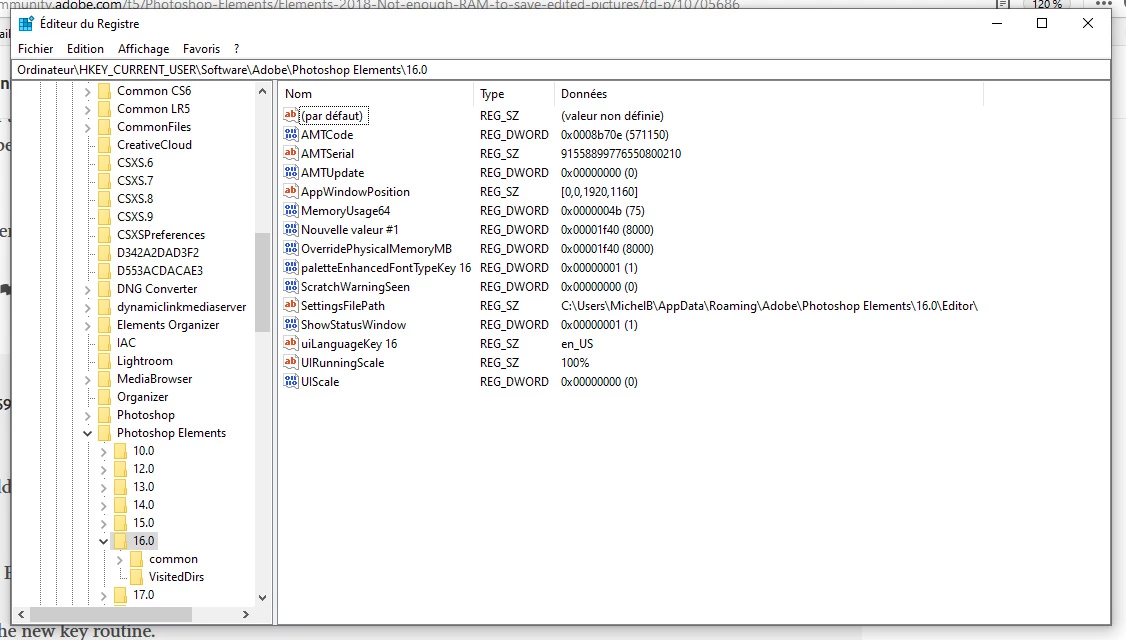1126x640 pixels.
Task: Click the paletteEnhancedFontTypeKey 16 icon
Action: click(291, 267)
